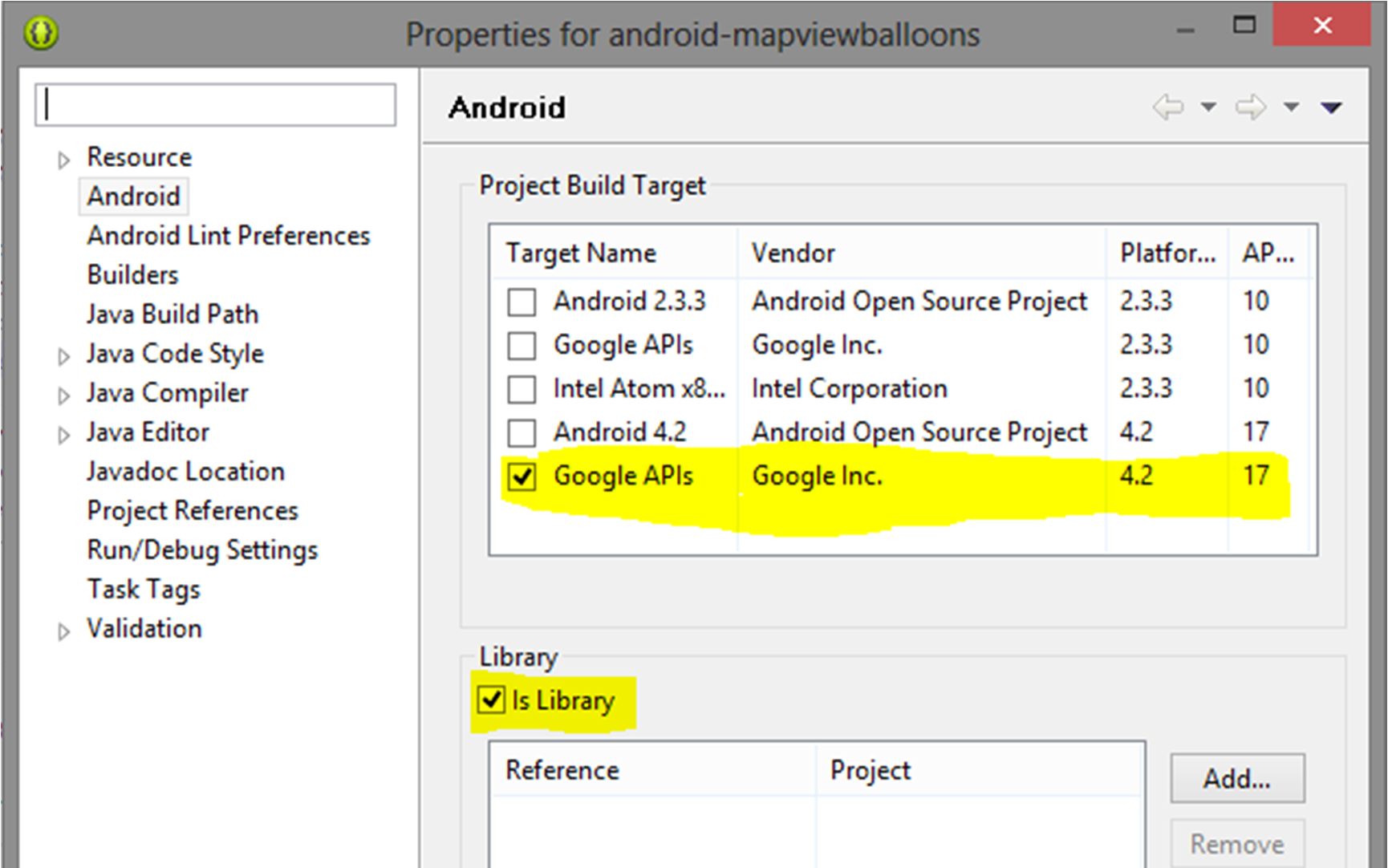Click the Add... library button
The height and width of the screenshot is (868, 1388).
point(1237,778)
